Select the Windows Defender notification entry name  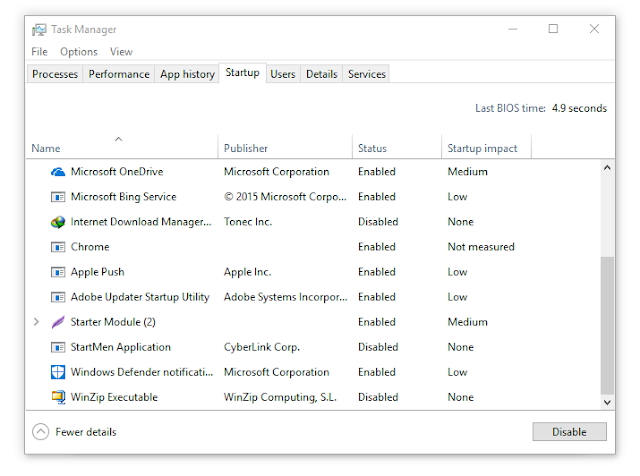coord(142,372)
